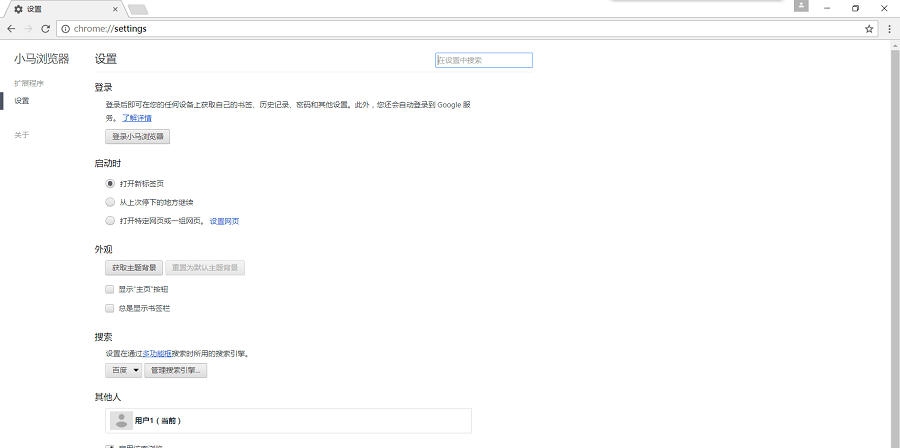Reload the page with the refresh icon
Viewport: 900px width, 448px height.
click(45, 29)
